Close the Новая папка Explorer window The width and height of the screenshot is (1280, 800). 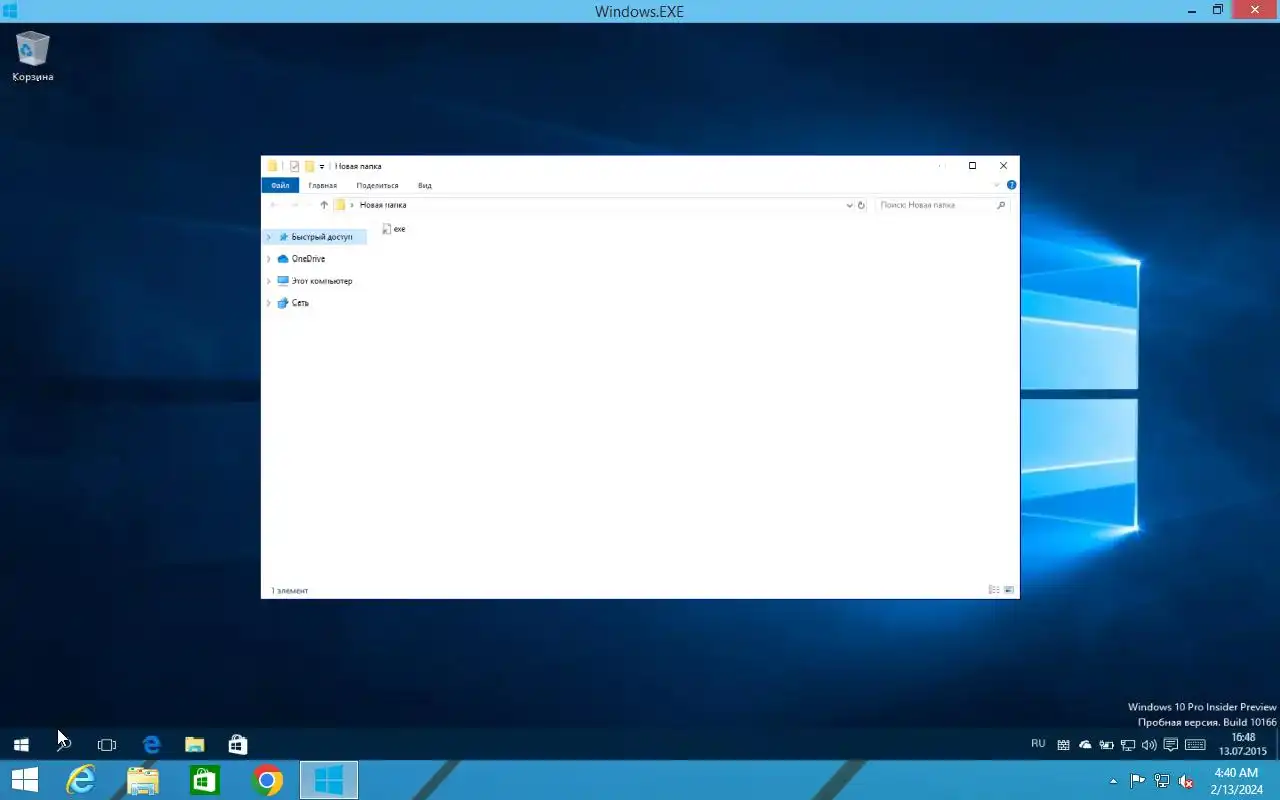click(x=1003, y=166)
